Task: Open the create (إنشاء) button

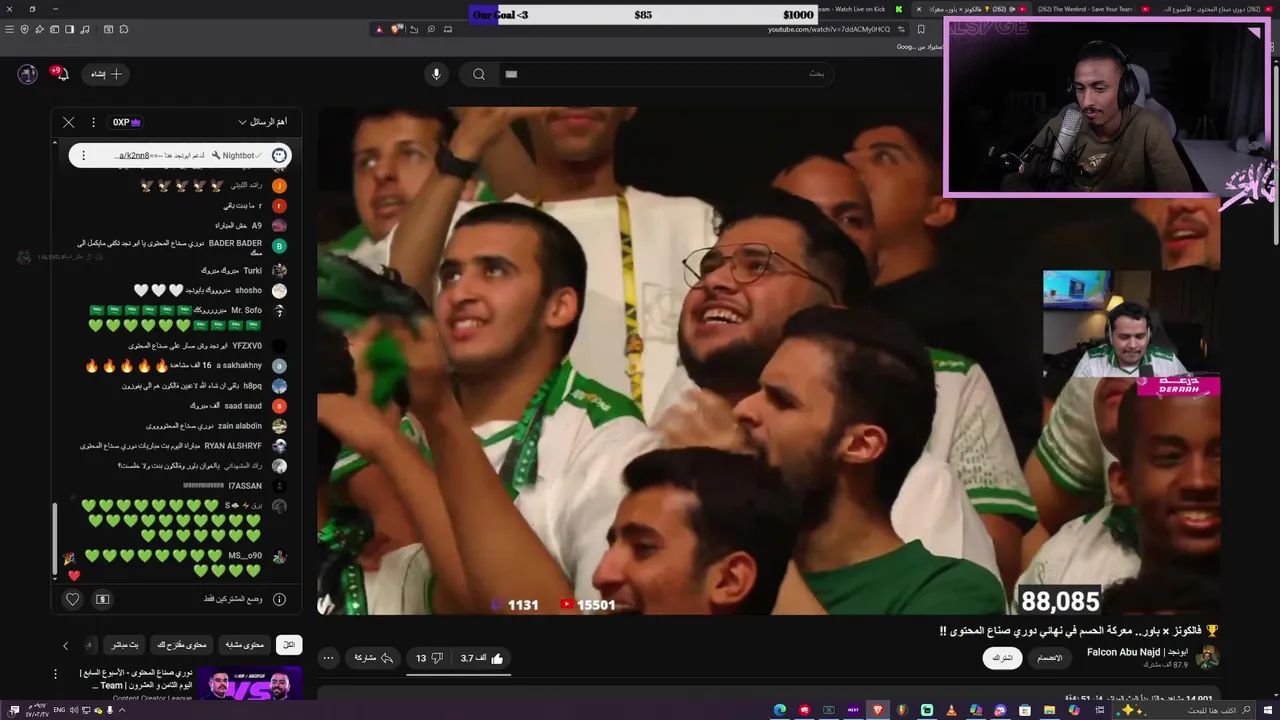Action: pyautogui.click(x=106, y=74)
